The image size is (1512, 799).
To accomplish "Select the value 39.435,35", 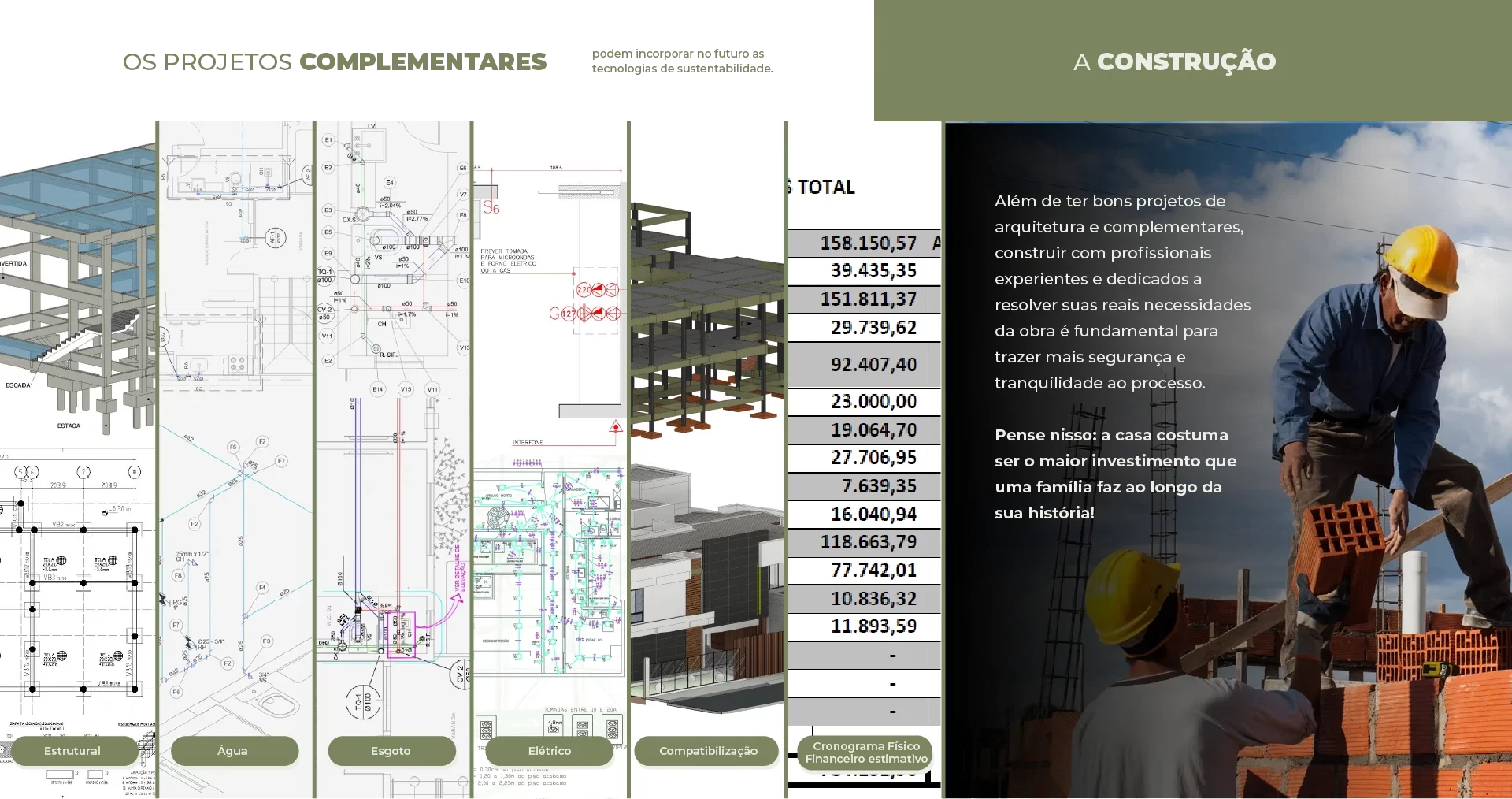I will coord(873,271).
